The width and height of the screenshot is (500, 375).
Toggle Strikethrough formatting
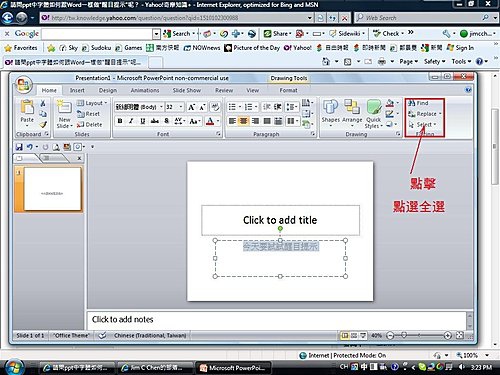click(154, 121)
